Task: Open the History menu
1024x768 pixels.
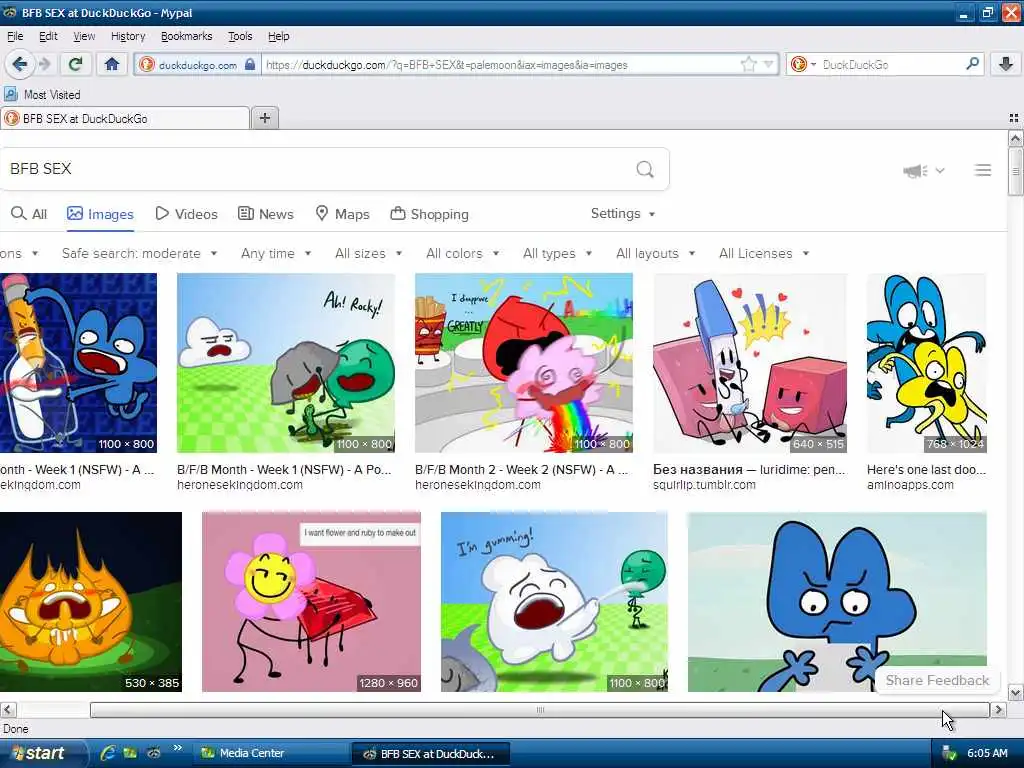Action: coord(127,36)
